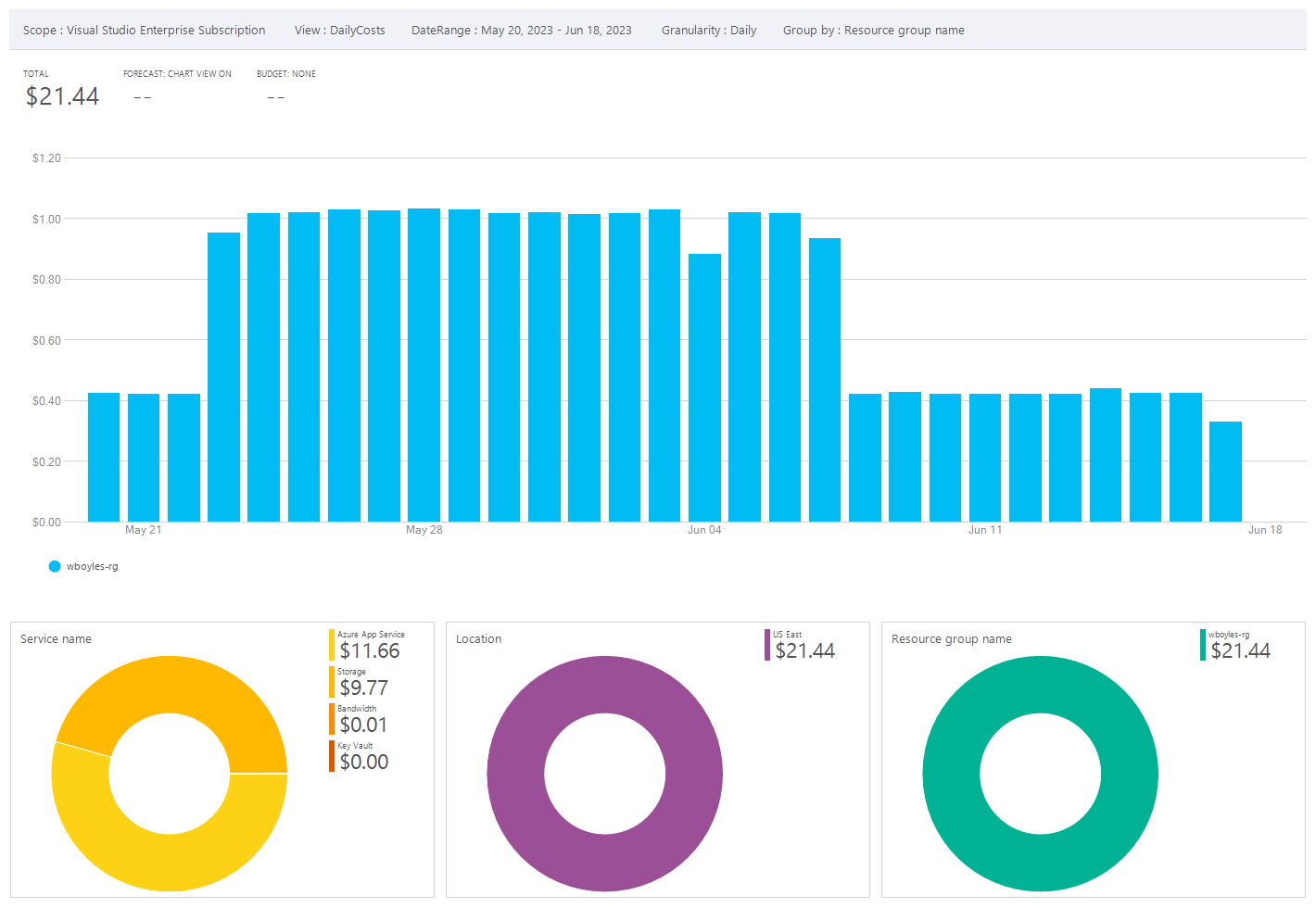1316x908 pixels.
Task: Change the DateRange May 20 - Jun 18 filter
Action: pos(522,30)
